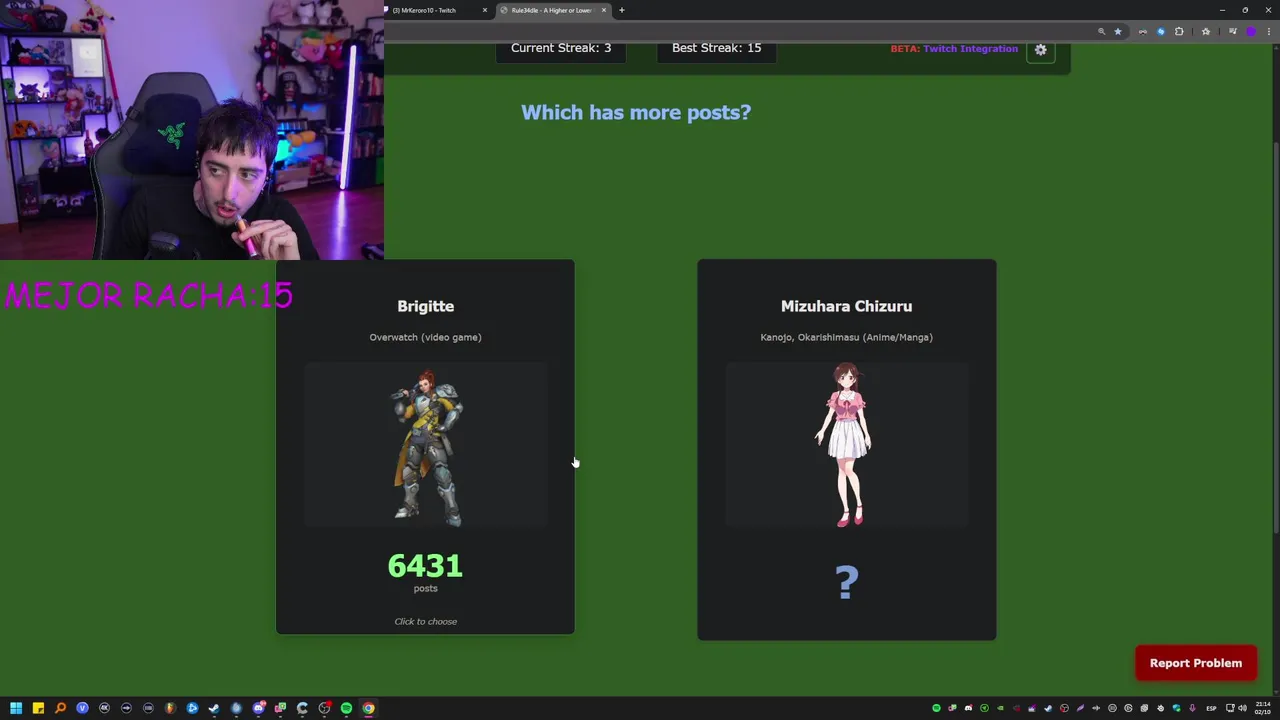The width and height of the screenshot is (1280, 720).
Task: Open the OBS icon in the taskbar
Action: (x=324, y=708)
